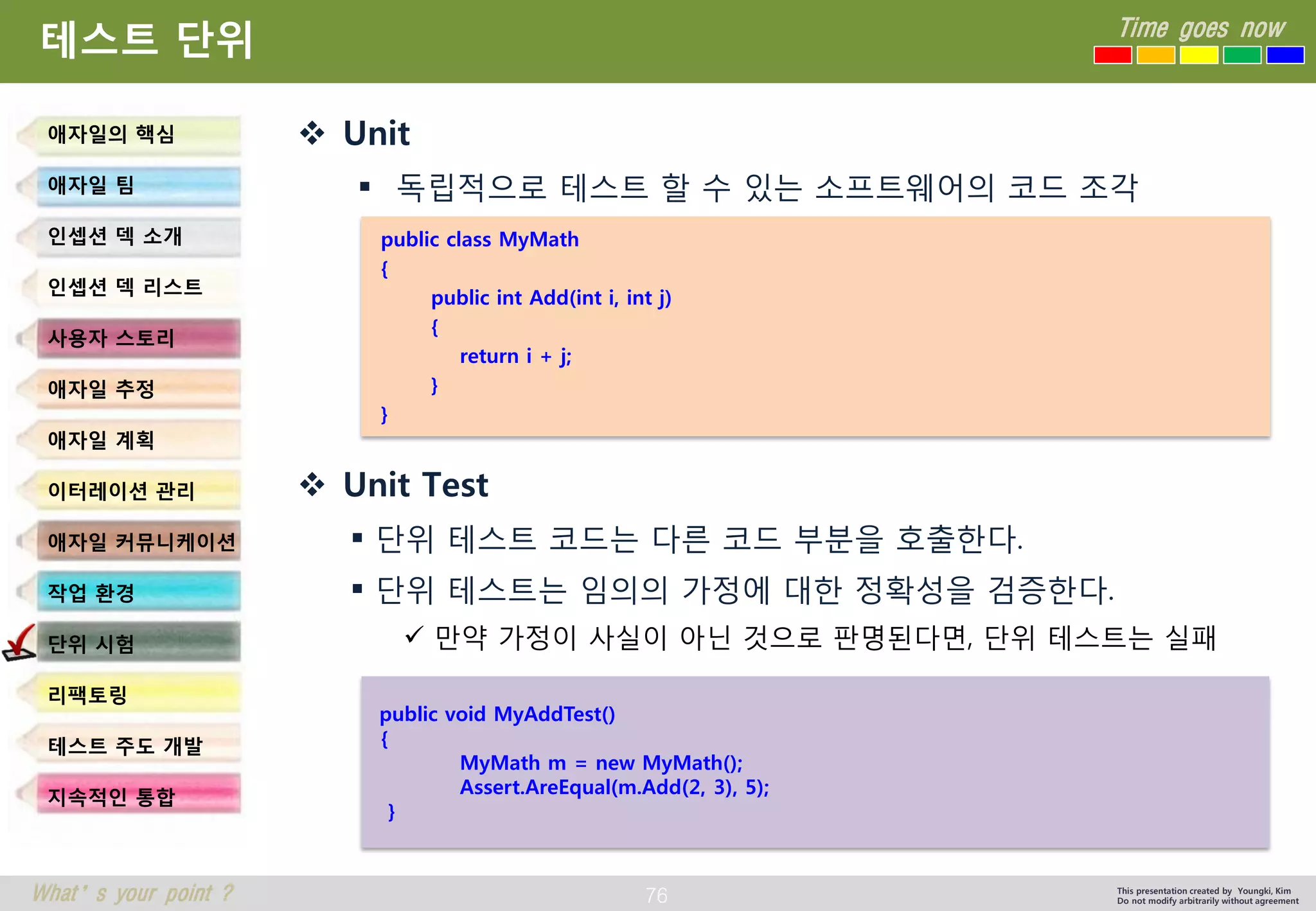1316x911 pixels.
Task: Click the diamond bullet beside Unit Test
Action: [312, 484]
